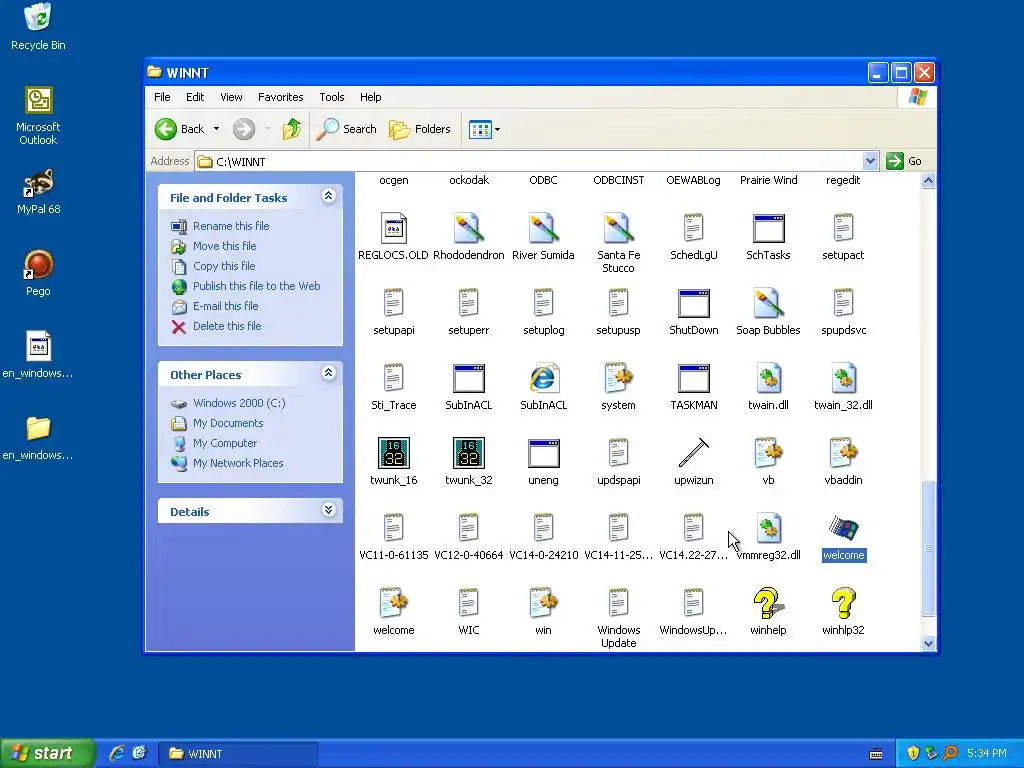Click Delete this file link

pyautogui.click(x=227, y=326)
